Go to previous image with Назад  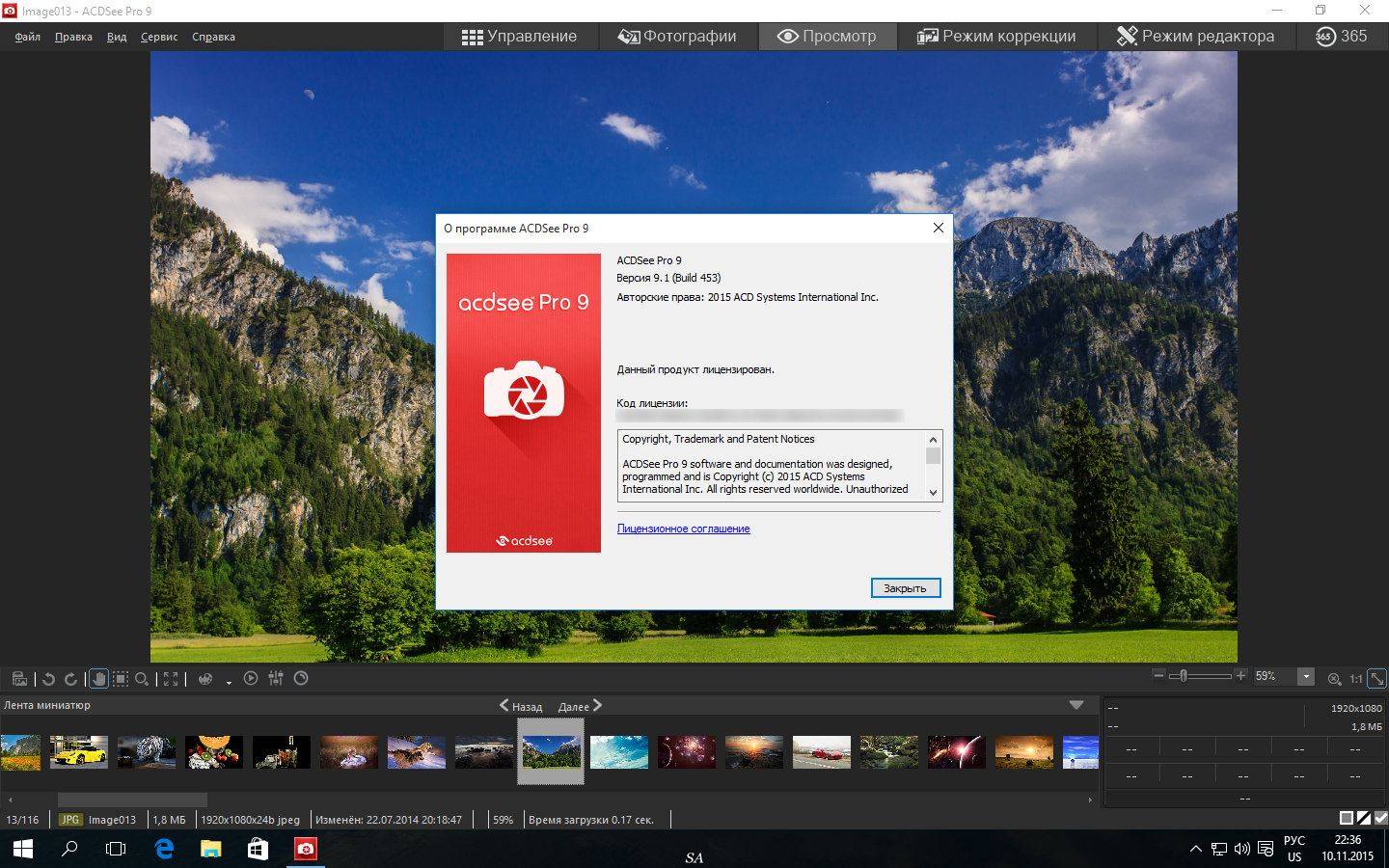pyautogui.click(x=520, y=706)
